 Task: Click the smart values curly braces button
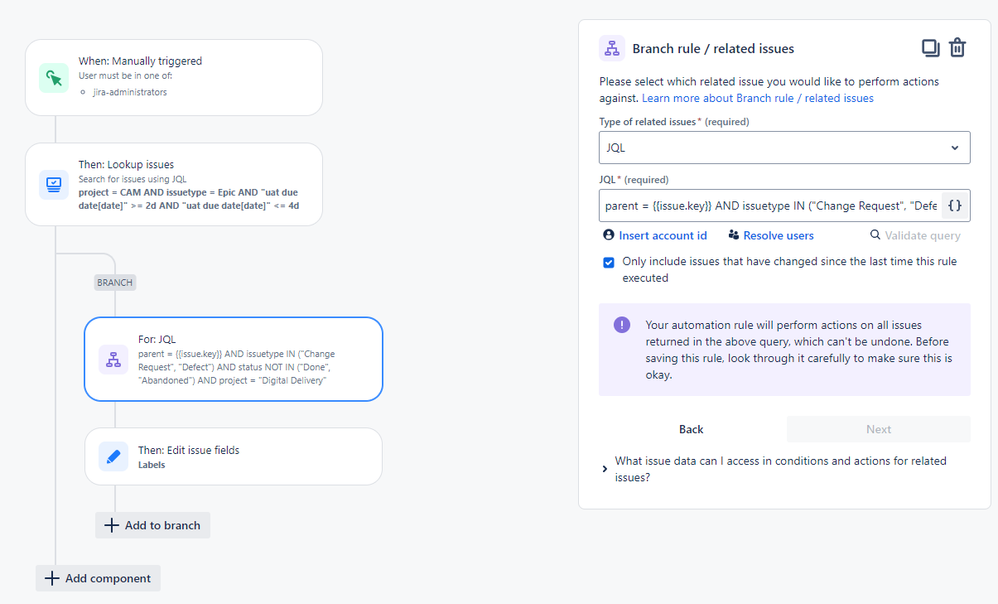click(955, 206)
